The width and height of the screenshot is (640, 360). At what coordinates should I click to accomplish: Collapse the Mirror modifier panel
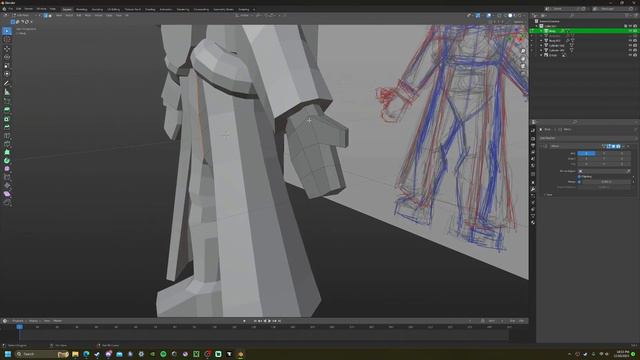542,146
